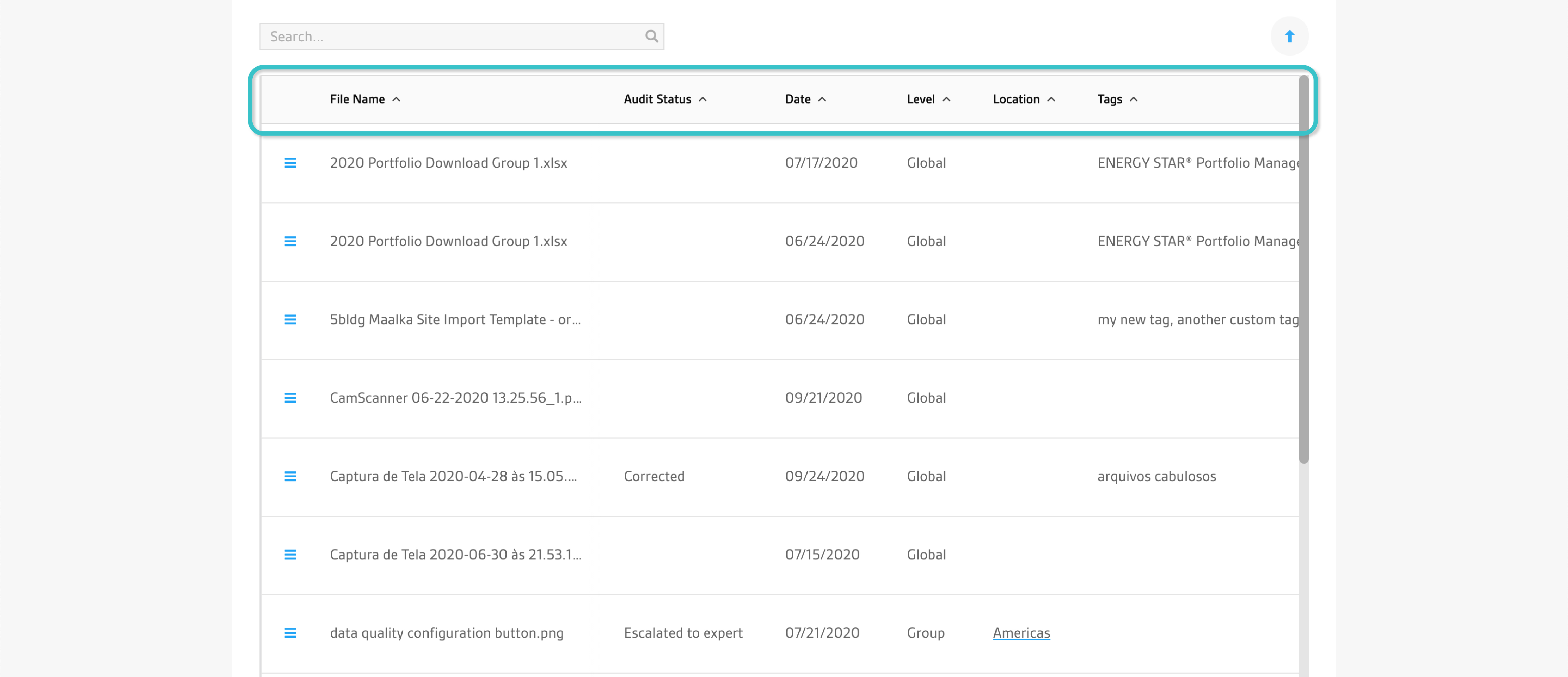
Task: Open row menu for CamScanner 06-22-2020 file
Action: 290,398
